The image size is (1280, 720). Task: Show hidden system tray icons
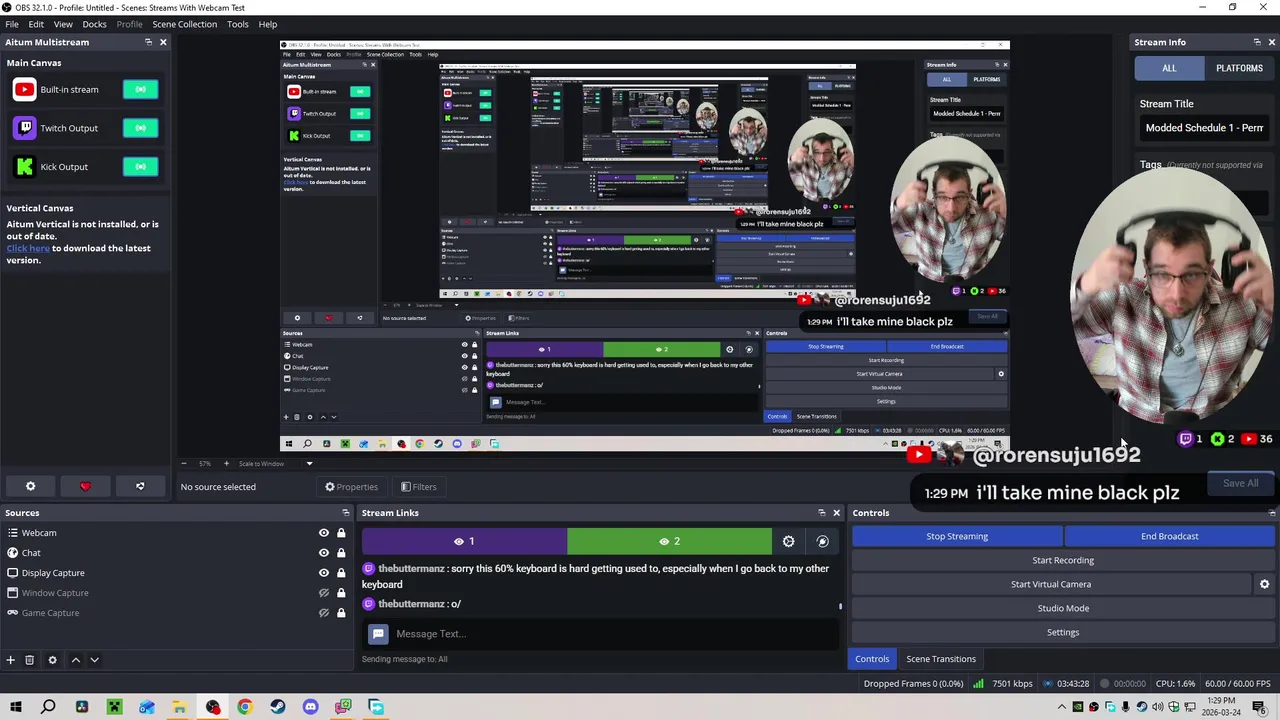point(1061,707)
